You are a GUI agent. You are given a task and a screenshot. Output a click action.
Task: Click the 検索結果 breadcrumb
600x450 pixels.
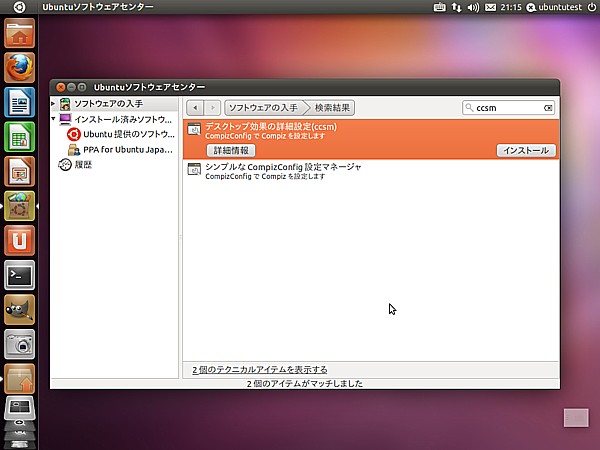(x=332, y=108)
